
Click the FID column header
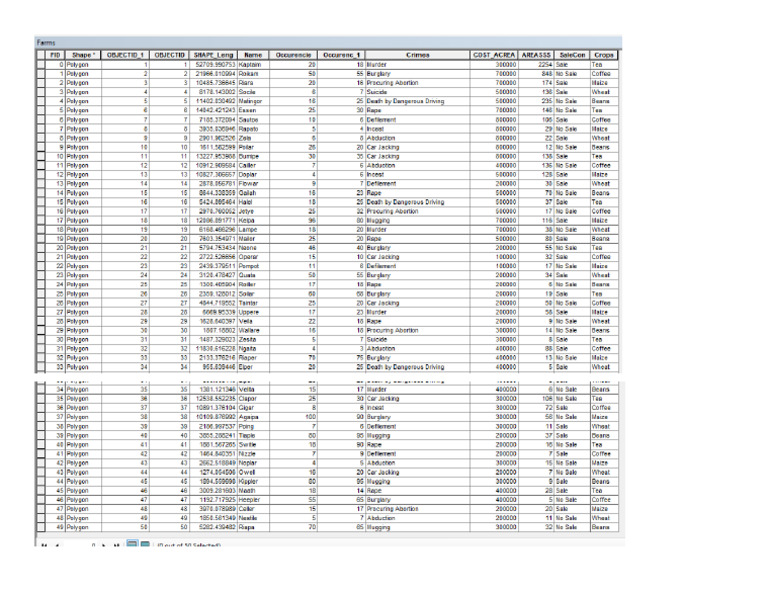coord(55,55)
